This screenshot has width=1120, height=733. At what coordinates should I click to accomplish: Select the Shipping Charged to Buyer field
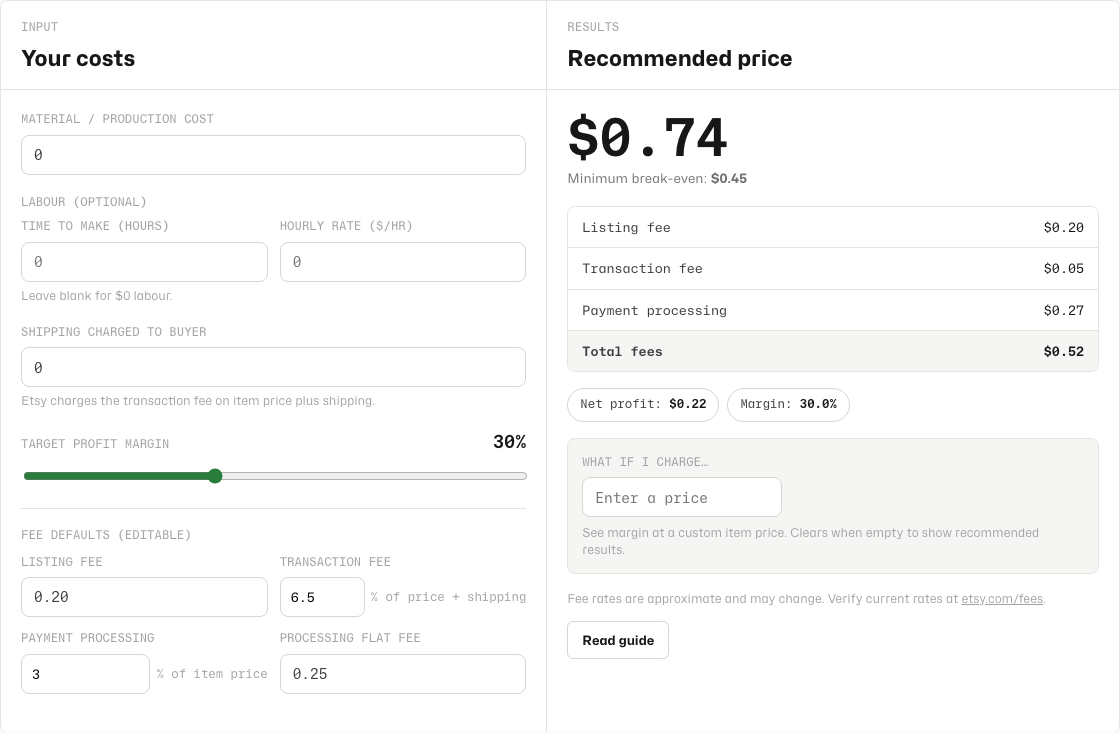(x=273, y=367)
